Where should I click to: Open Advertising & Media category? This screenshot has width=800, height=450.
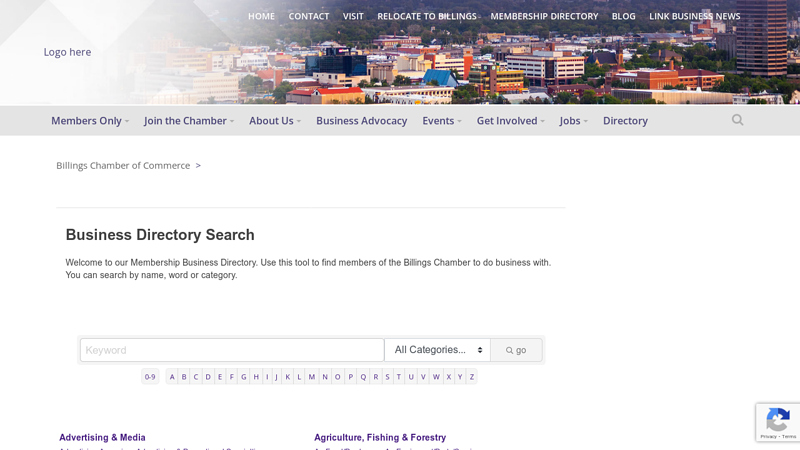102,438
